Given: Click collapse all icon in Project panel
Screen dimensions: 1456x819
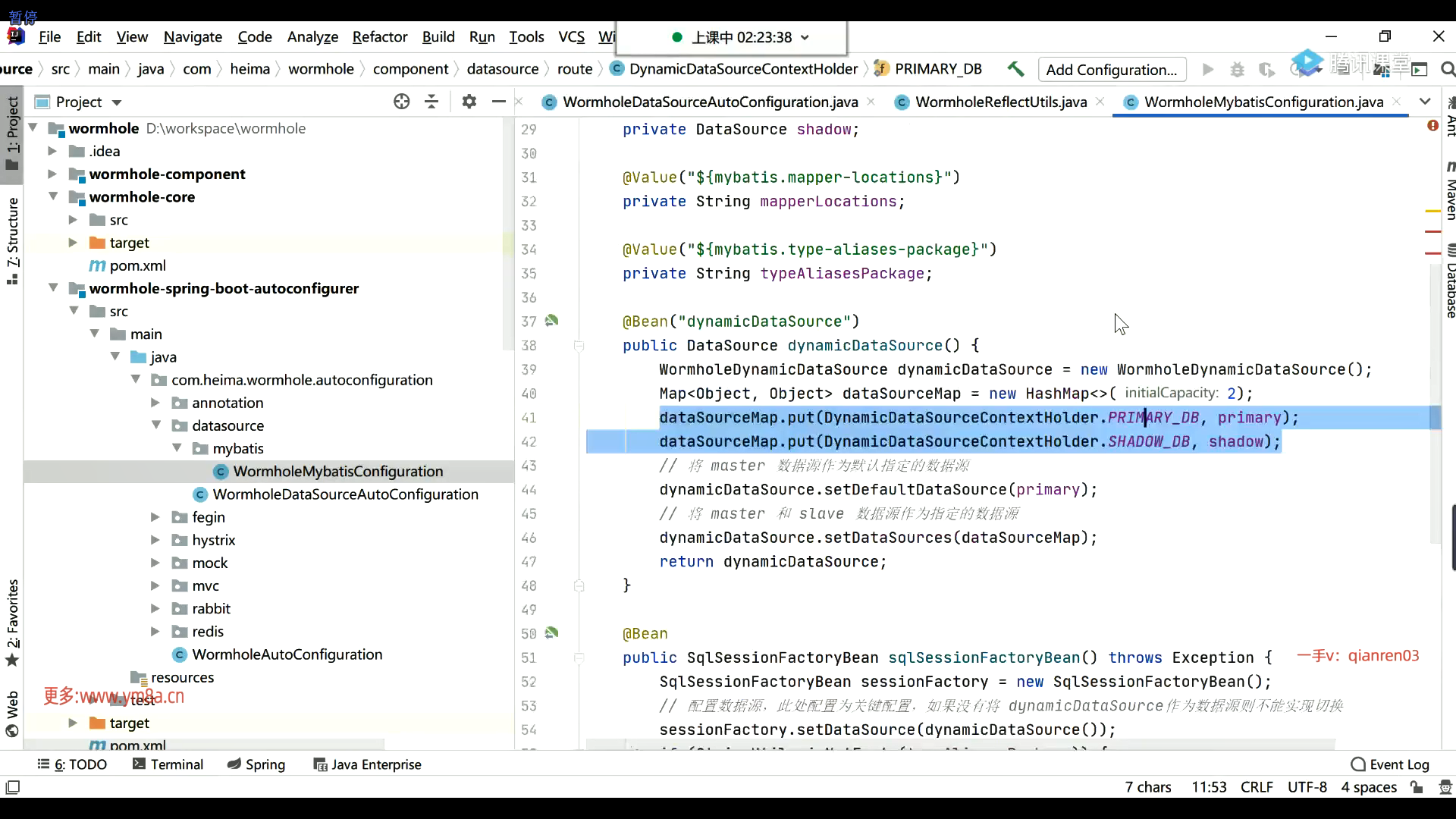Looking at the screenshot, I should 431,102.
